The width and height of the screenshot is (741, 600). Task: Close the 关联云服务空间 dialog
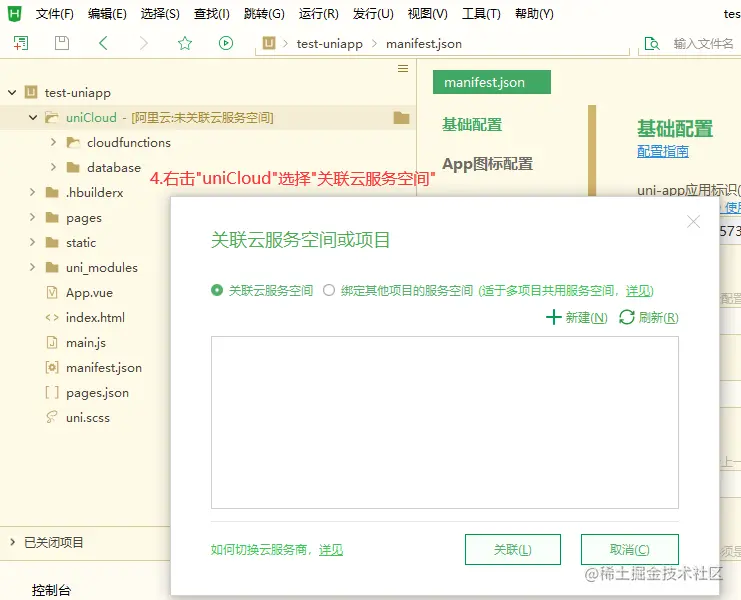coord(693,222)
